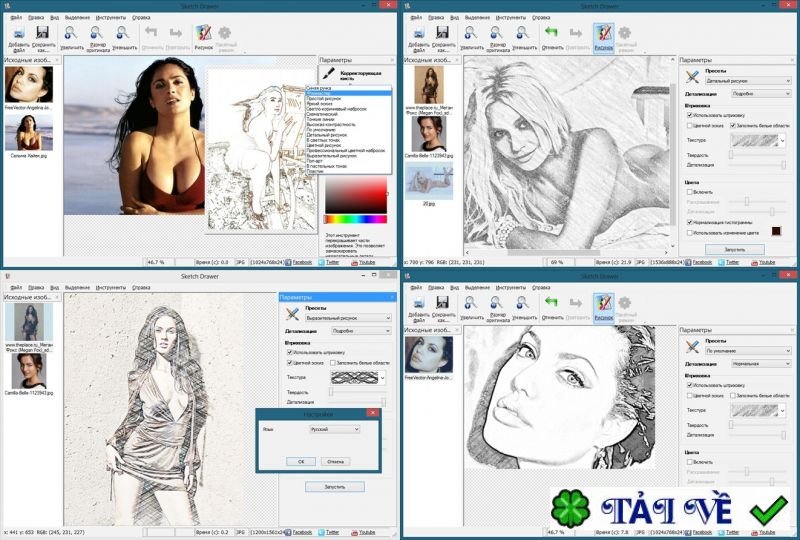
Task: Click Zoom Out magnifier in top-right window
Action: pos(522,33)
